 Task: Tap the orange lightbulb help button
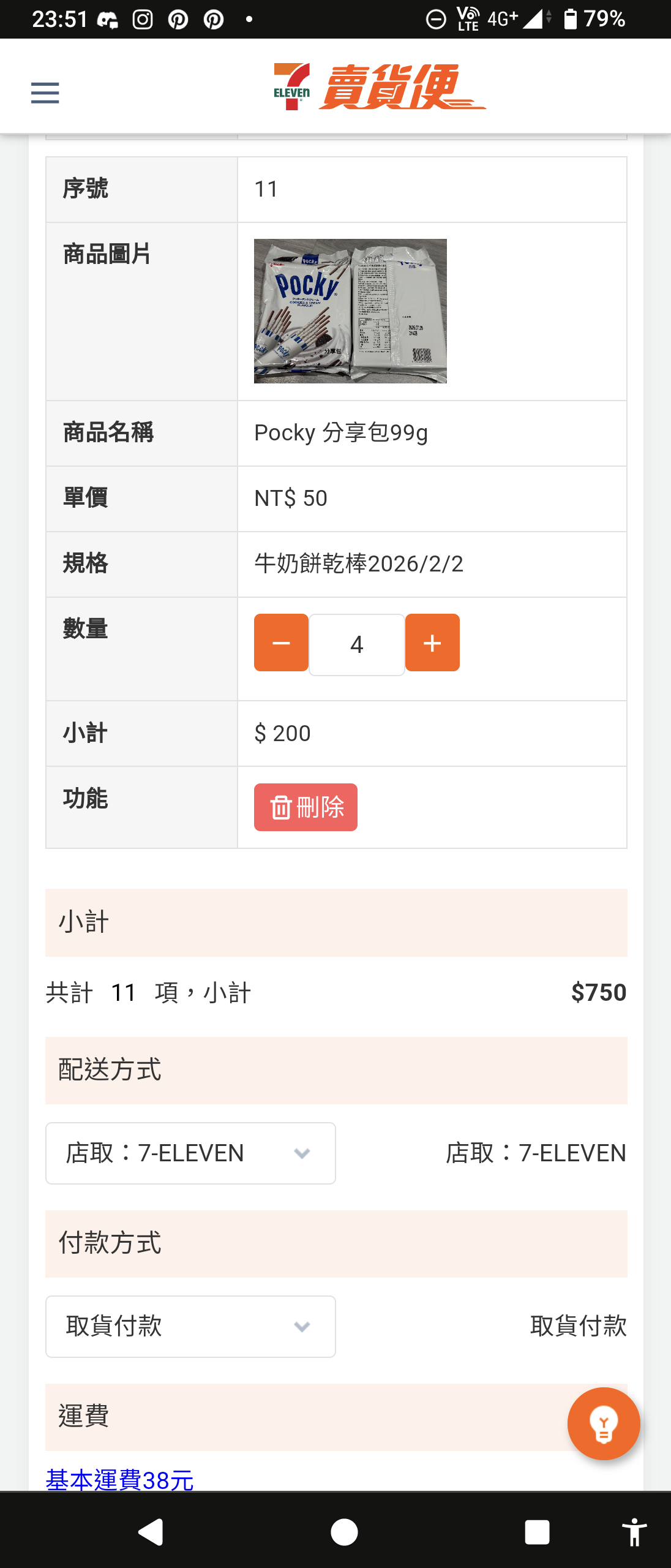point(604,1423)
